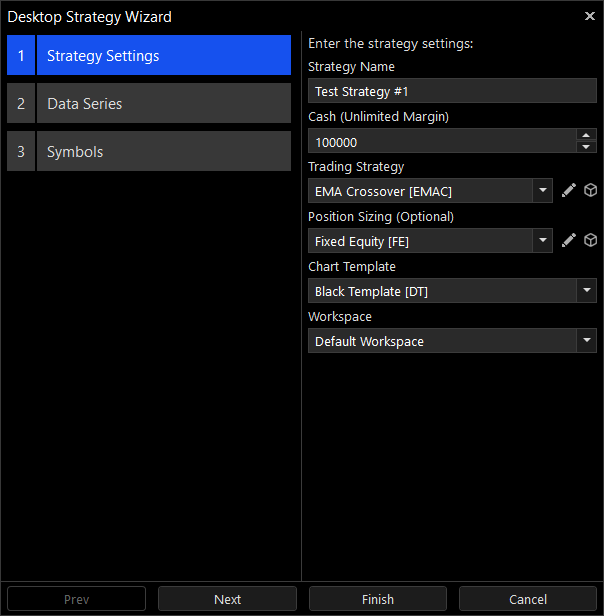Screen dimensions: 604x616
Task: Focus the Cash amount input field
Action: click(x=440, y=141)
